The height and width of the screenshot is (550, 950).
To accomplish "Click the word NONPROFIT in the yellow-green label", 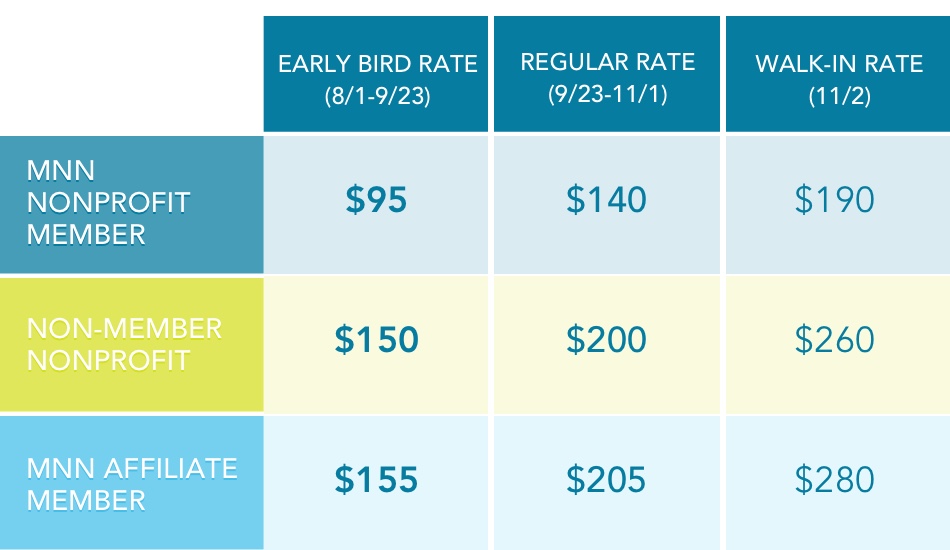I will (108, 360).
